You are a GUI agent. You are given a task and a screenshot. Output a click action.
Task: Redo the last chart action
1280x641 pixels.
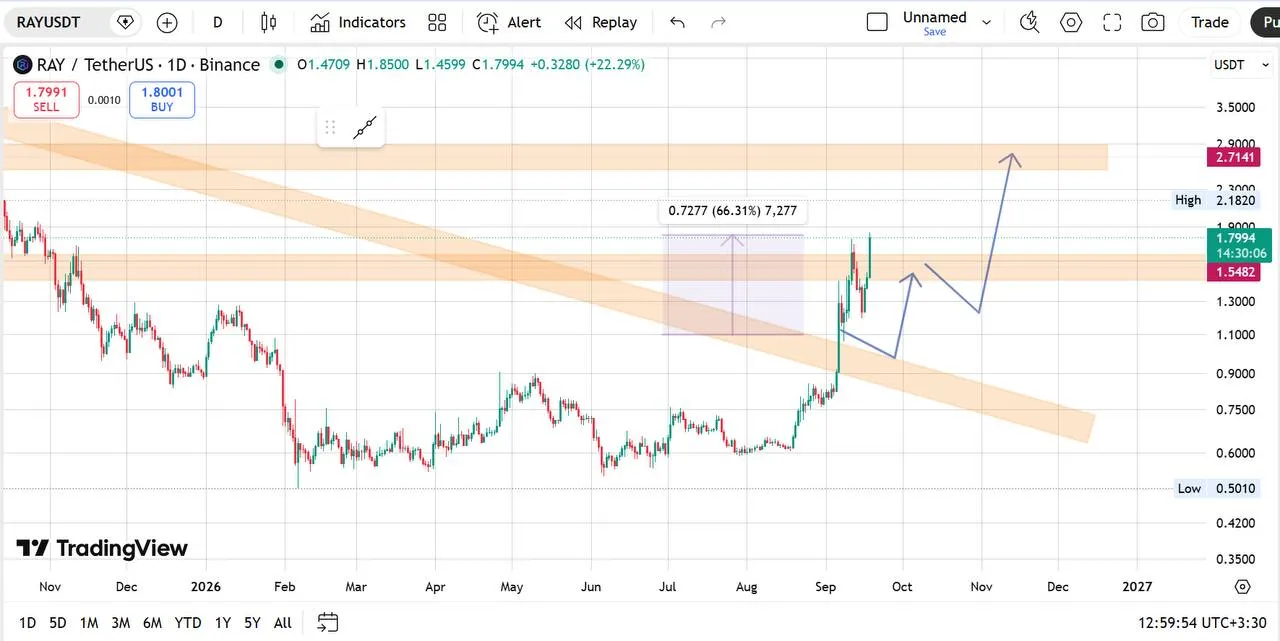coord(717,22)
